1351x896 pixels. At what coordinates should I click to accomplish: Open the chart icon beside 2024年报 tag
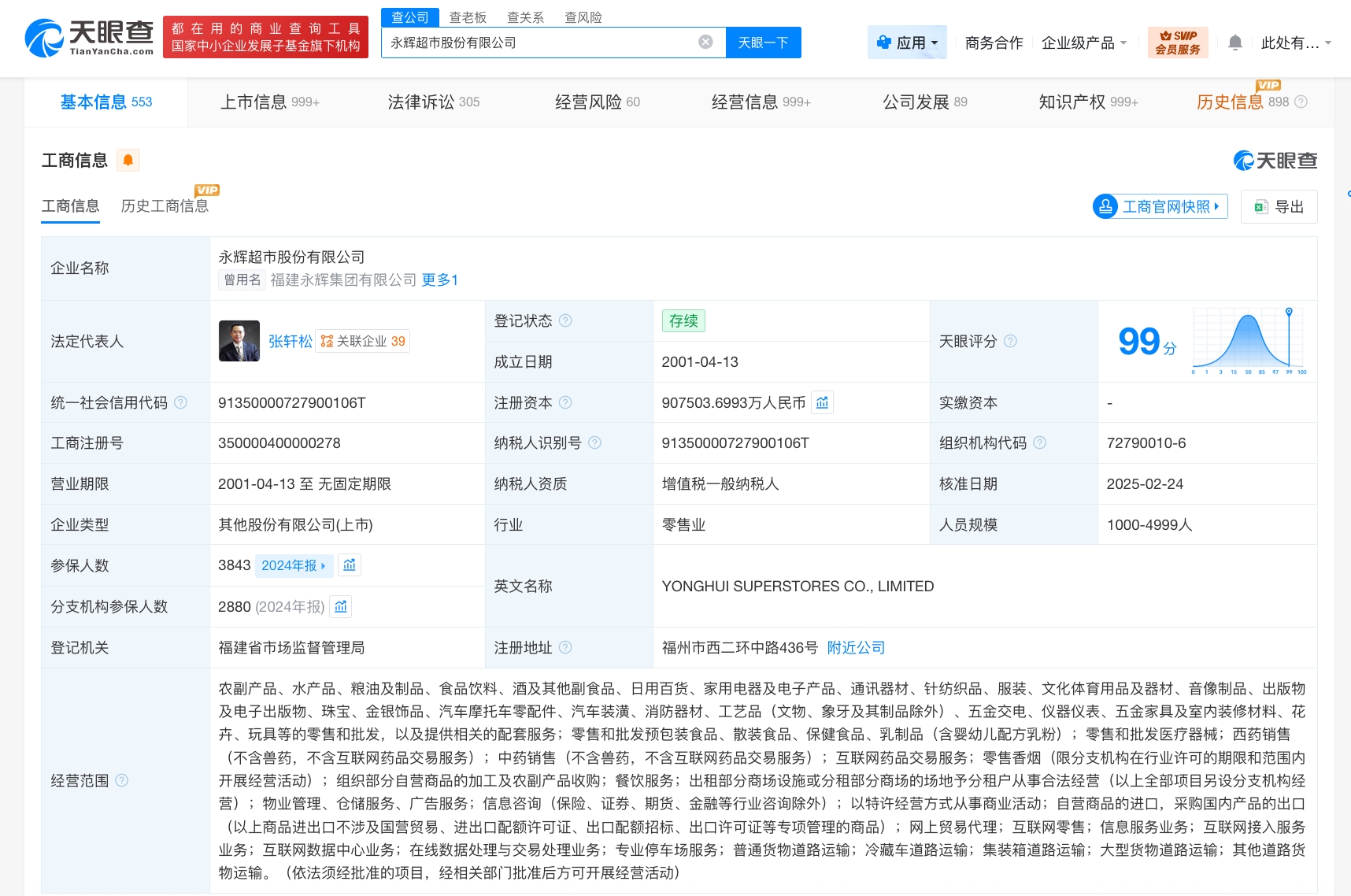350,565
